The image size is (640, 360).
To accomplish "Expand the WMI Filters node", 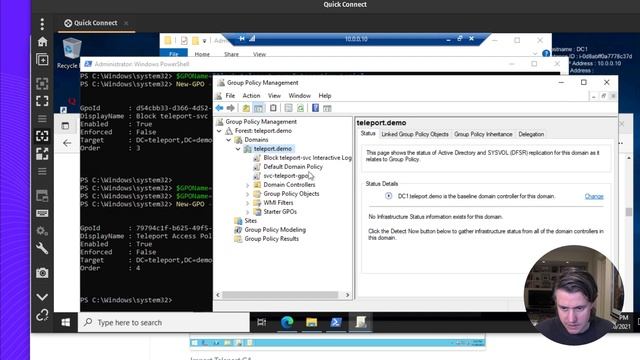I will pos(247,203).
